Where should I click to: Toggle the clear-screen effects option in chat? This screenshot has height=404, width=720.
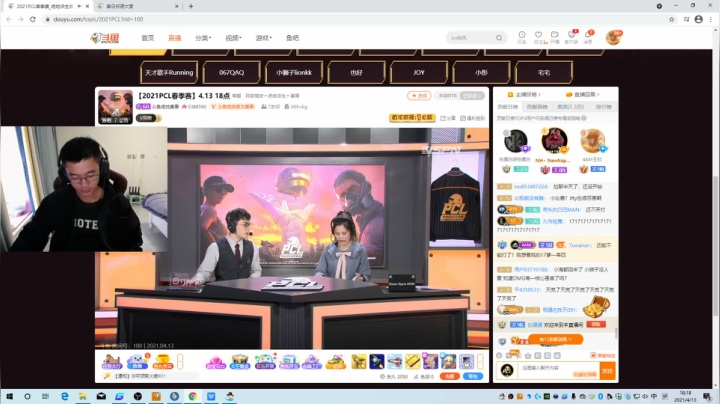[602, 355]
